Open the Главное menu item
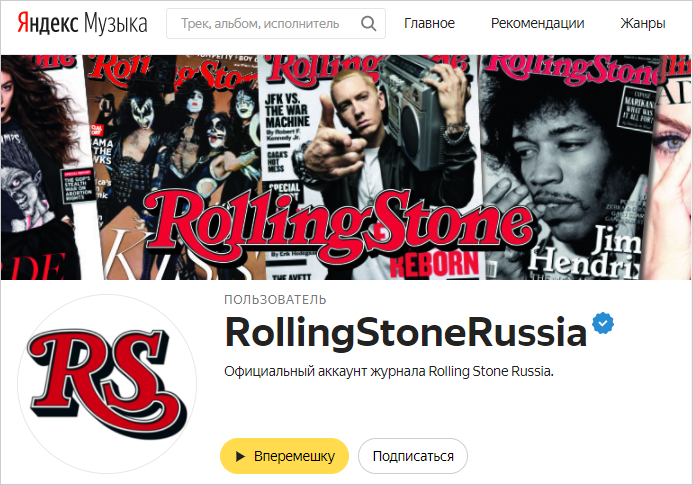693x485 pixels. (x=429, y=23)
